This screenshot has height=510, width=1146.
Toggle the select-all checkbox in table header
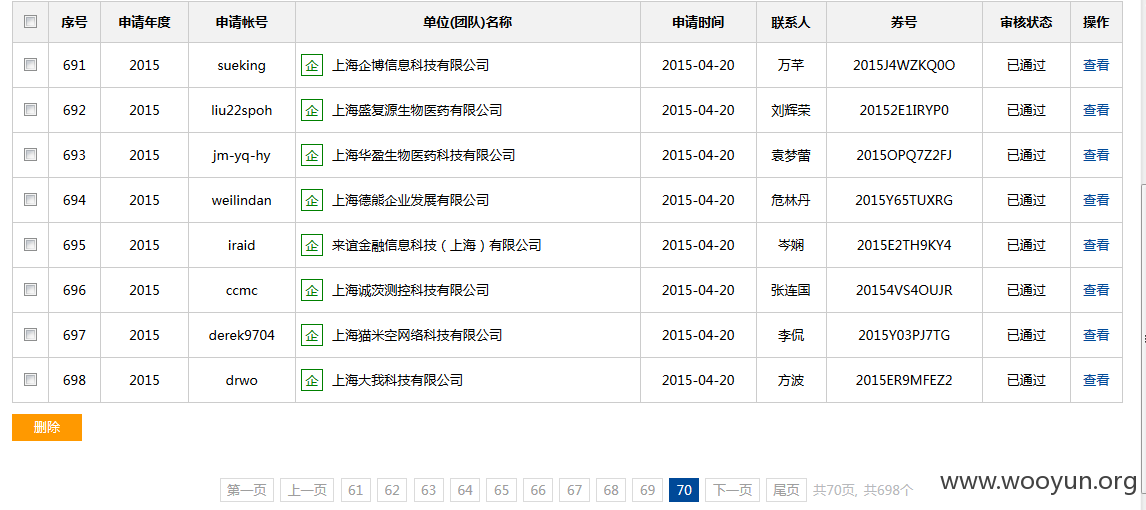[31, 22]
